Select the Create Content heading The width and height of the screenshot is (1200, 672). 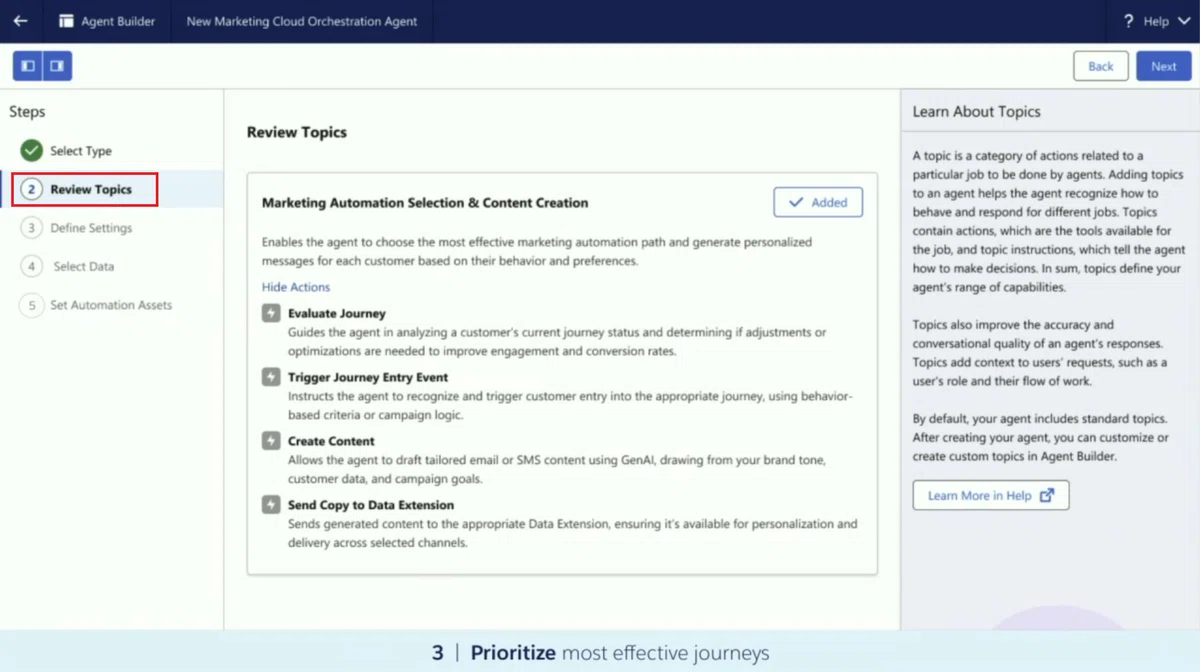[331, 441]
